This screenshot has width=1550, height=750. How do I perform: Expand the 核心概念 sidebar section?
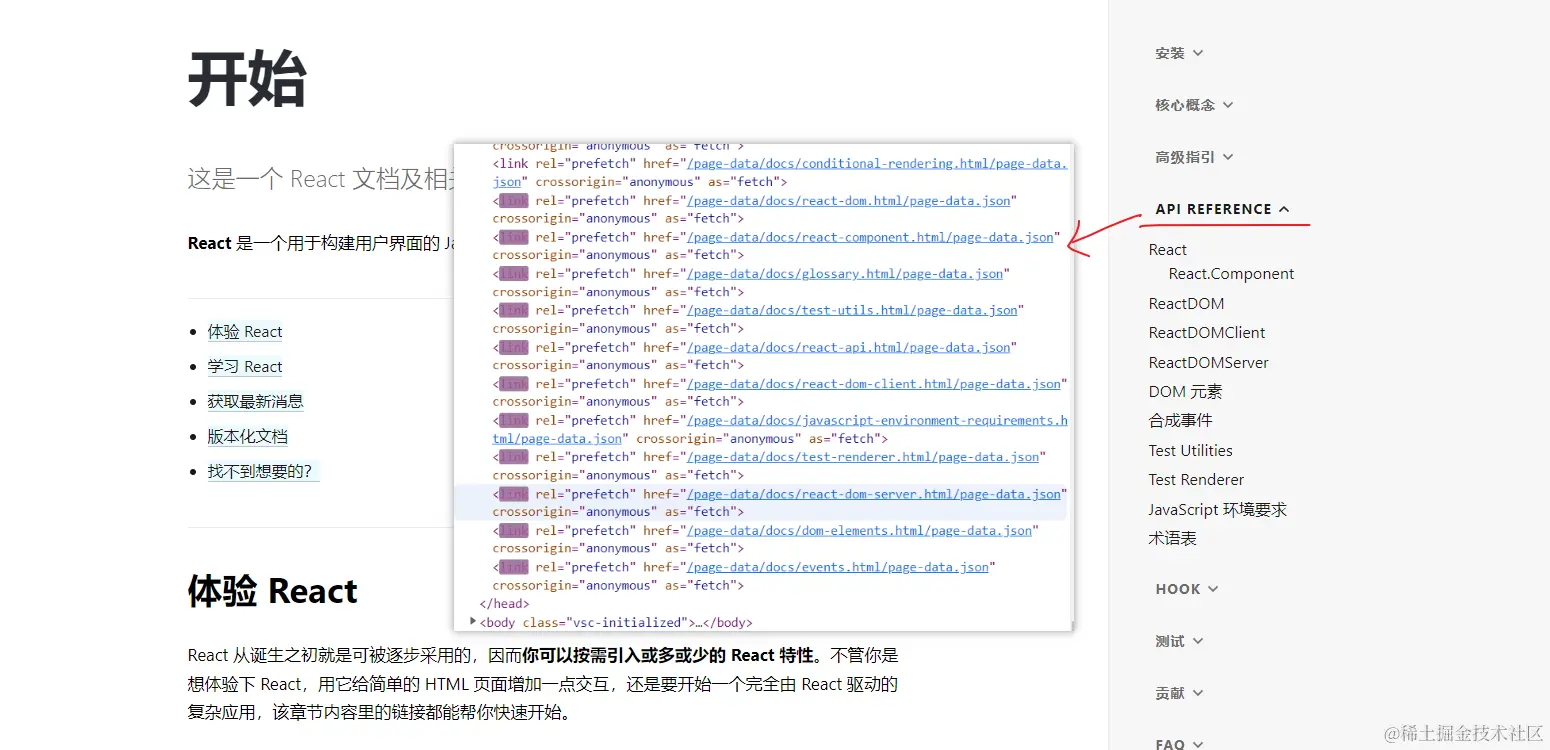click(1194, 105)
